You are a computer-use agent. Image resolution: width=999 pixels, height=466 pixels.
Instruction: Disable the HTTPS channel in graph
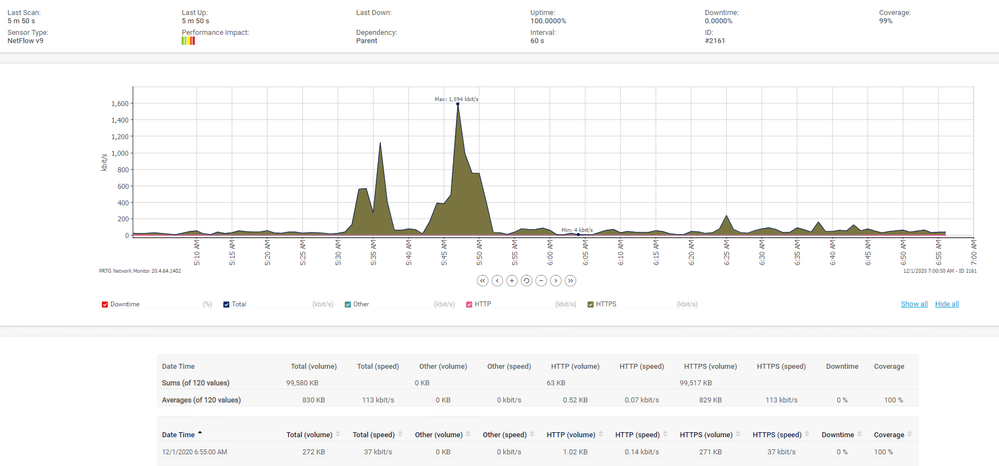590,304
